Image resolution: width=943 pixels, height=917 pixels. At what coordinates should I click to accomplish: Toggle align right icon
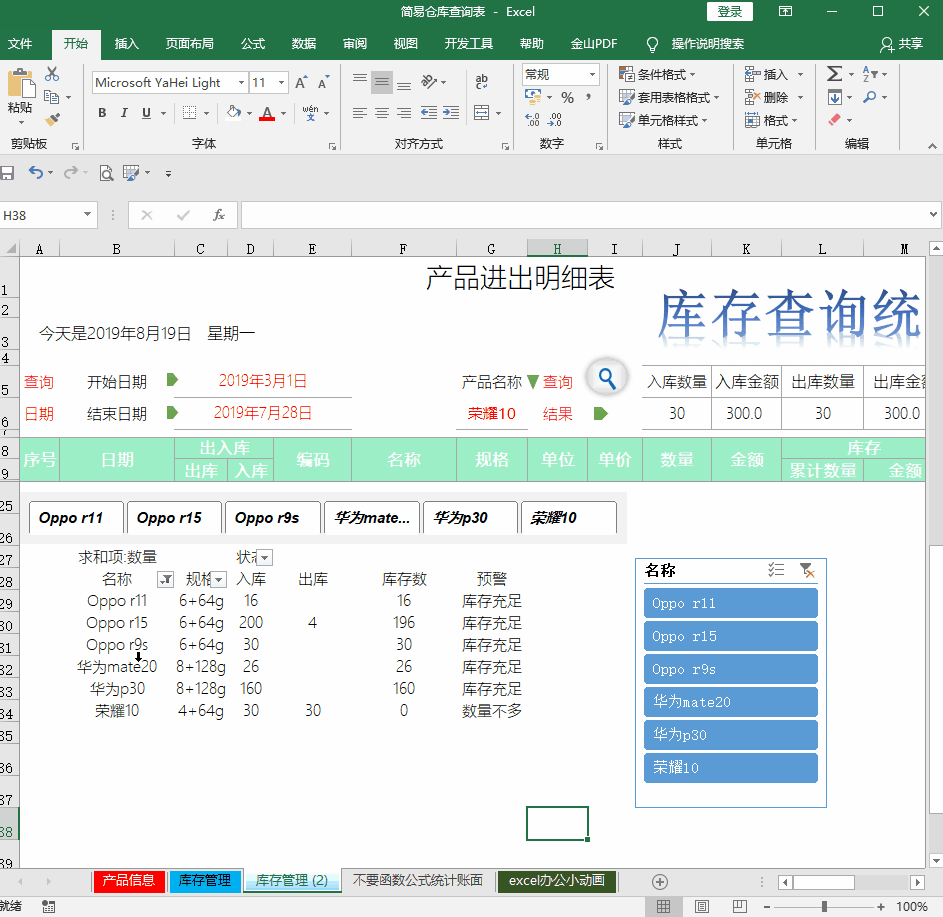tap(404, 113)
